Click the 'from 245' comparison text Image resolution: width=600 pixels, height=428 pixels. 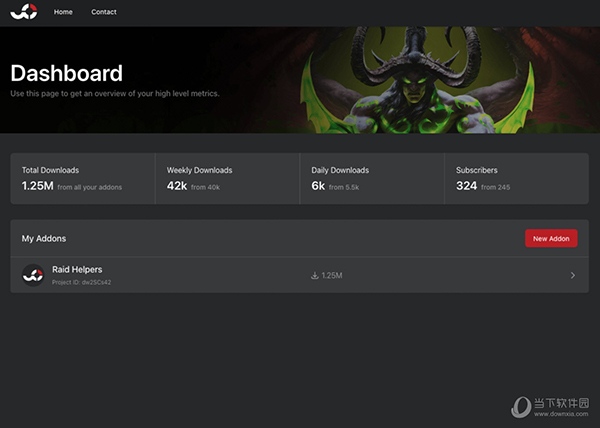[496, 187]
